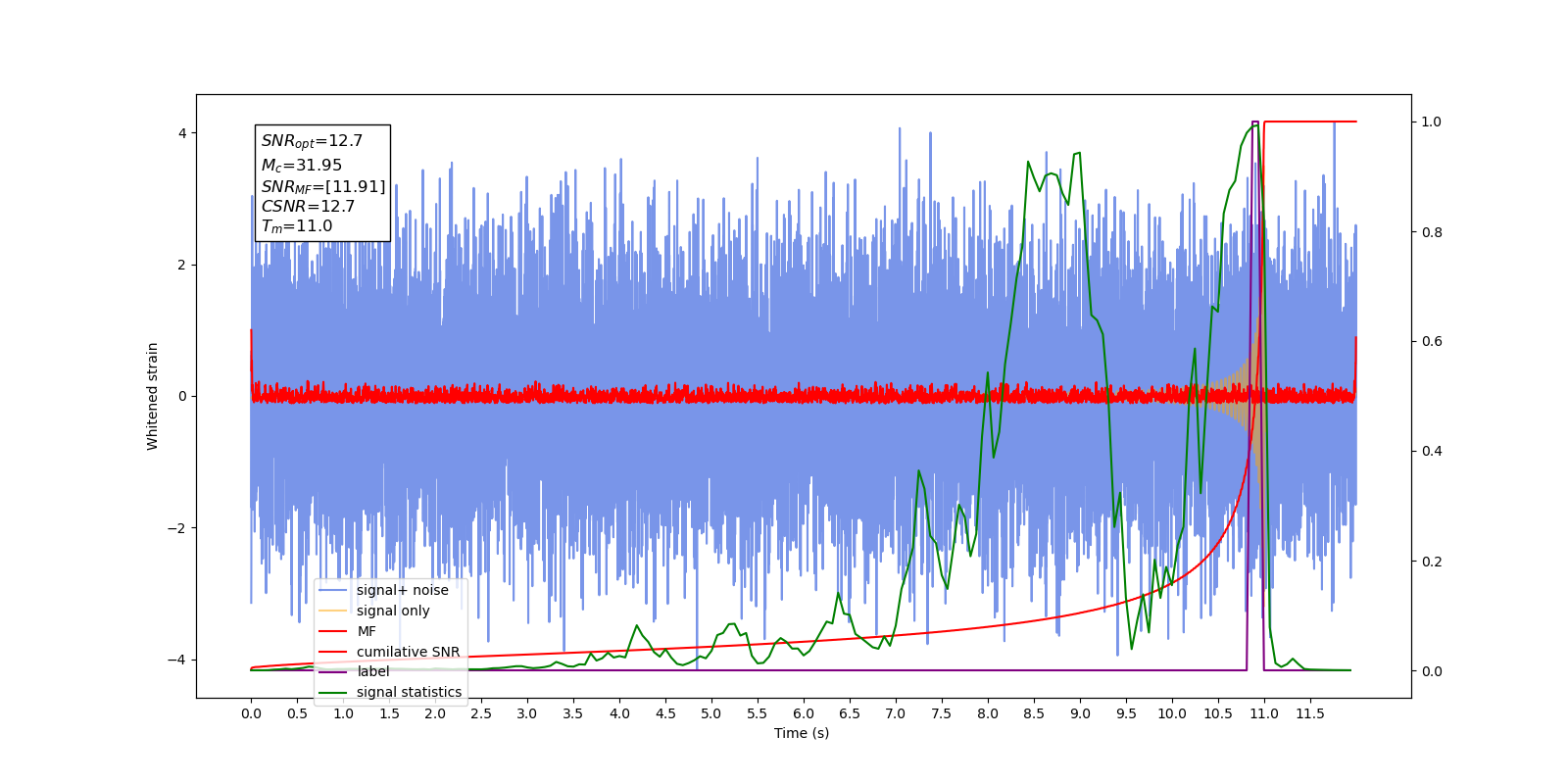
Task: Click the 8.5 tick on time axis
Action: tap(1034, 713)
